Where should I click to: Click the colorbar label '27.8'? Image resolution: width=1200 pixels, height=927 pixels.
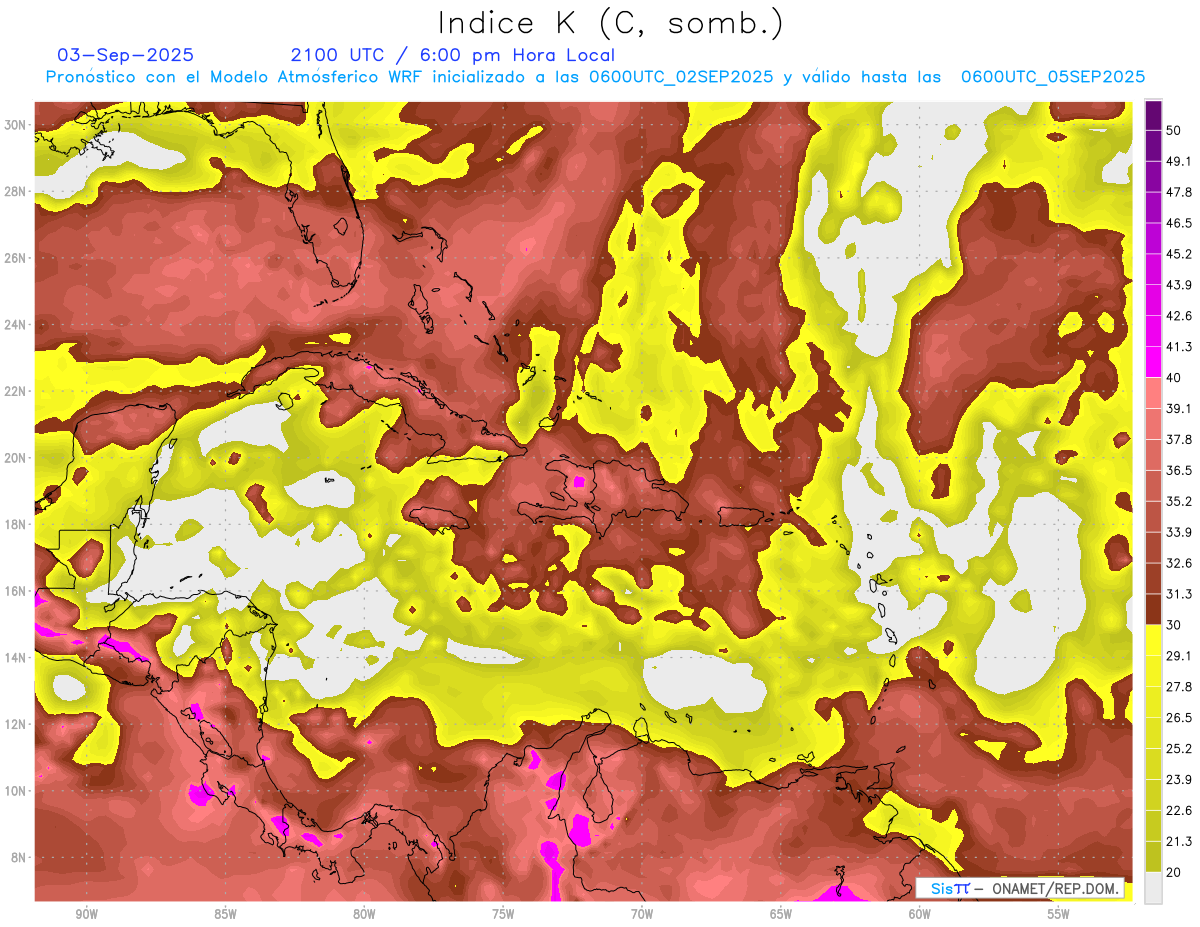click(1178, 687)
